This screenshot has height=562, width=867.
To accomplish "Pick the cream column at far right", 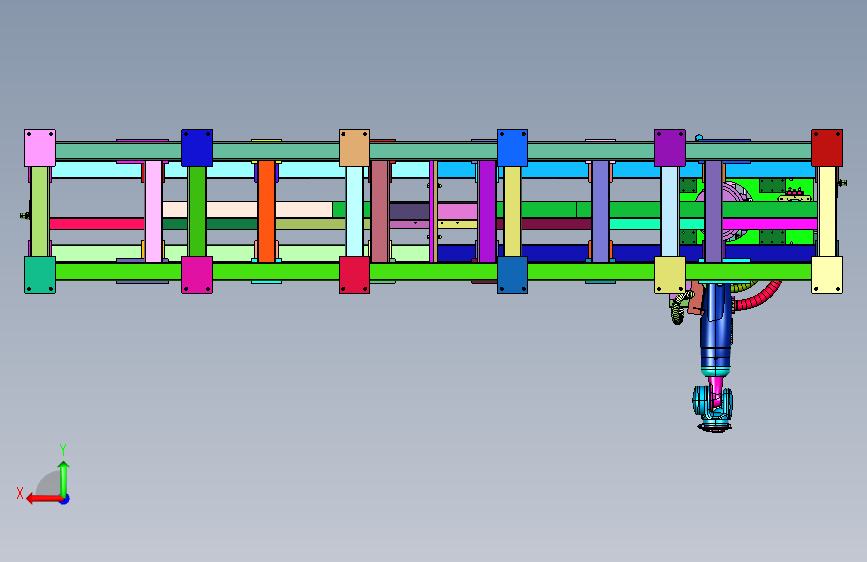I will [x=827, y=211].
